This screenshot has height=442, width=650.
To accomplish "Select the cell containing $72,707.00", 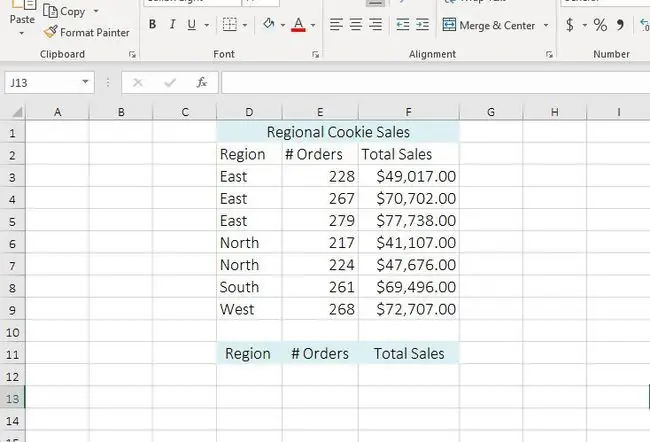I will (x=409, y=309).
